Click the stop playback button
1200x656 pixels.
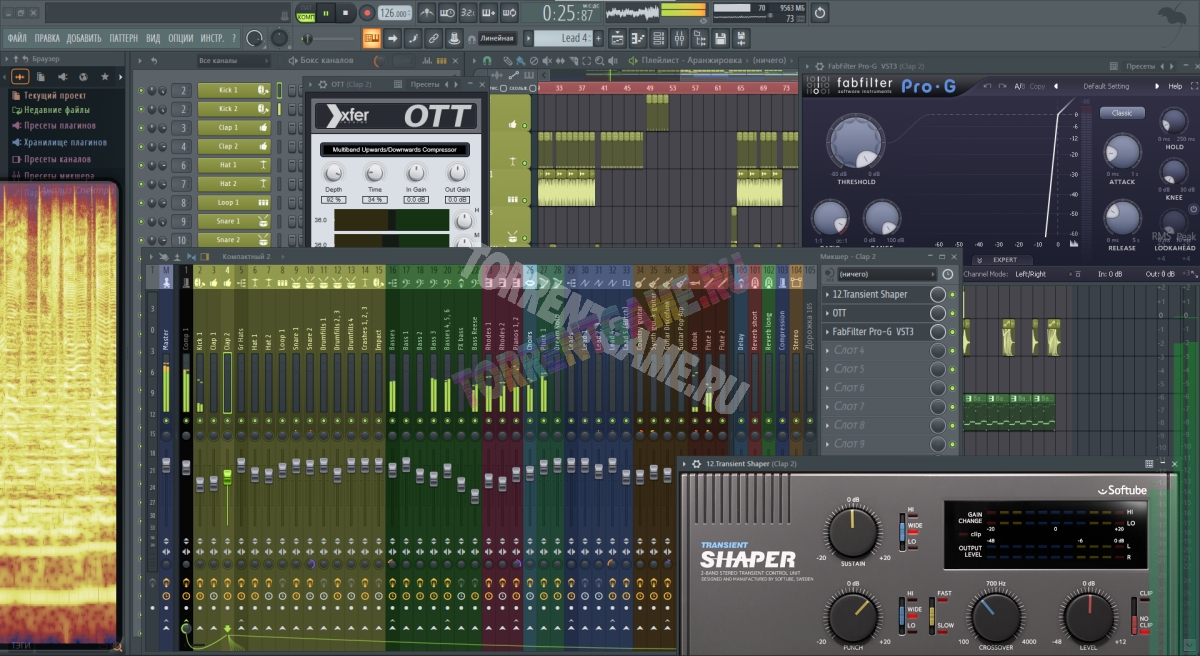[x=345, y=13]
